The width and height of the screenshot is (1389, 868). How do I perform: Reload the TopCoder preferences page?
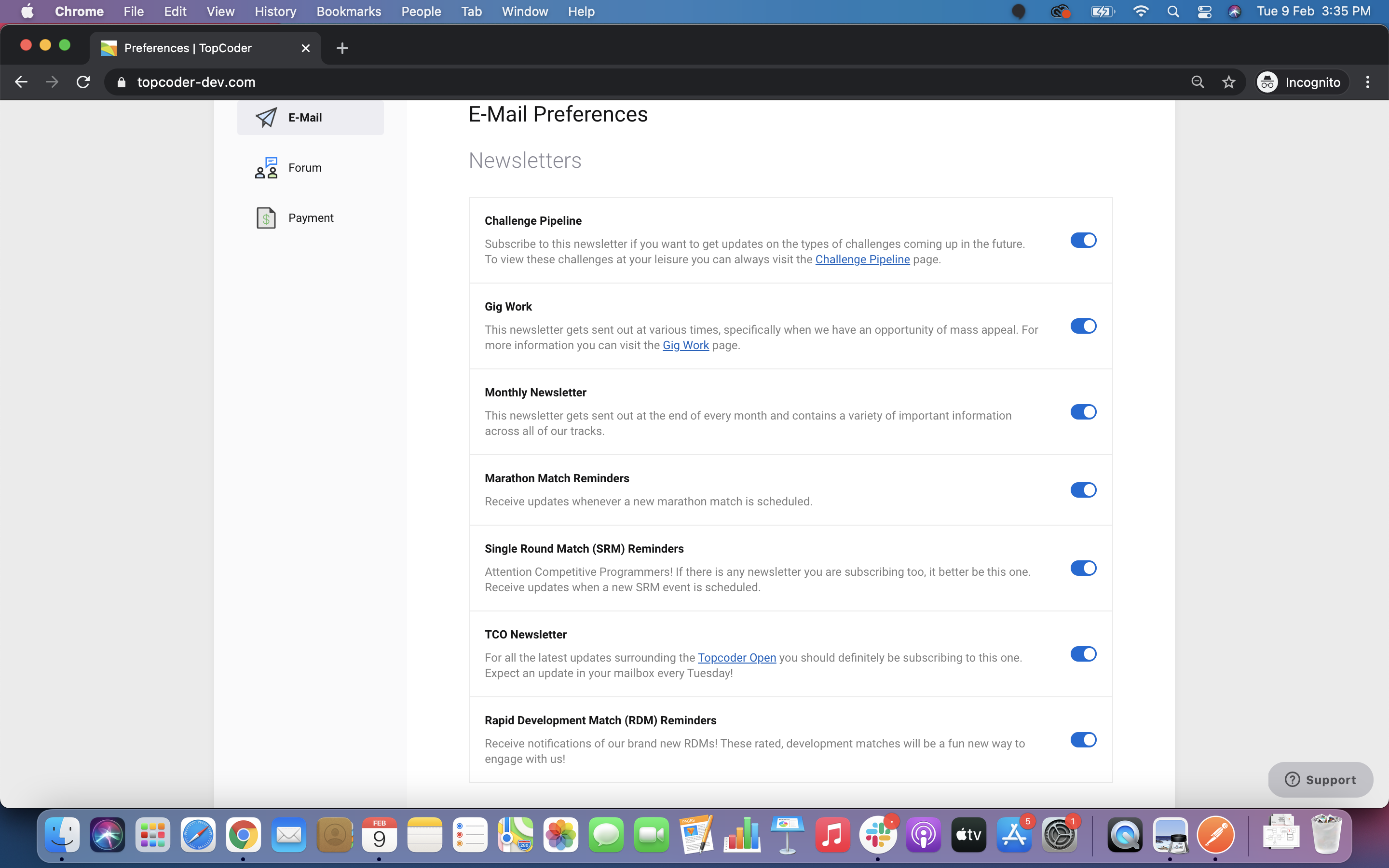(x=83, y=82)
